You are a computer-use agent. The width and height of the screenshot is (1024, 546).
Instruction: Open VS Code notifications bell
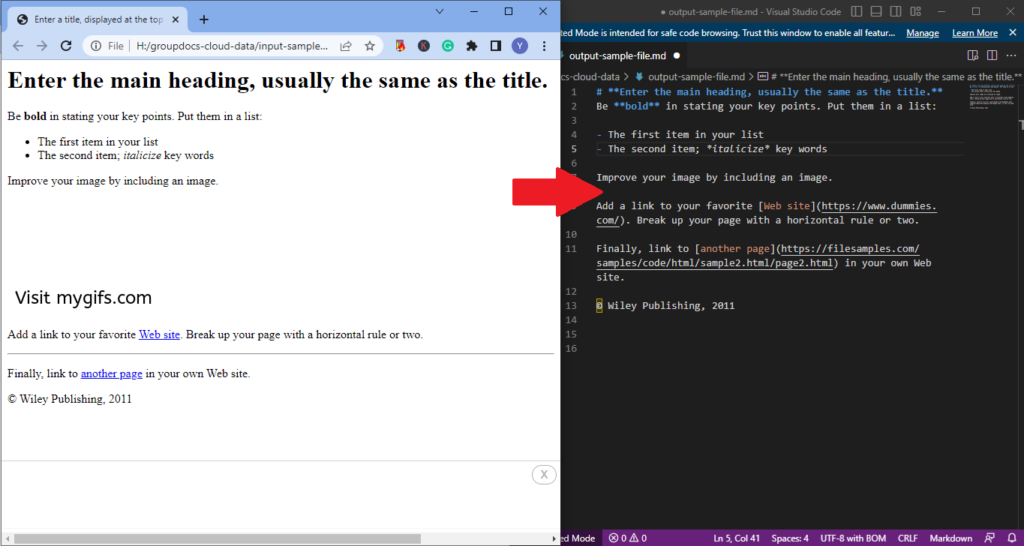[1012, 538]
